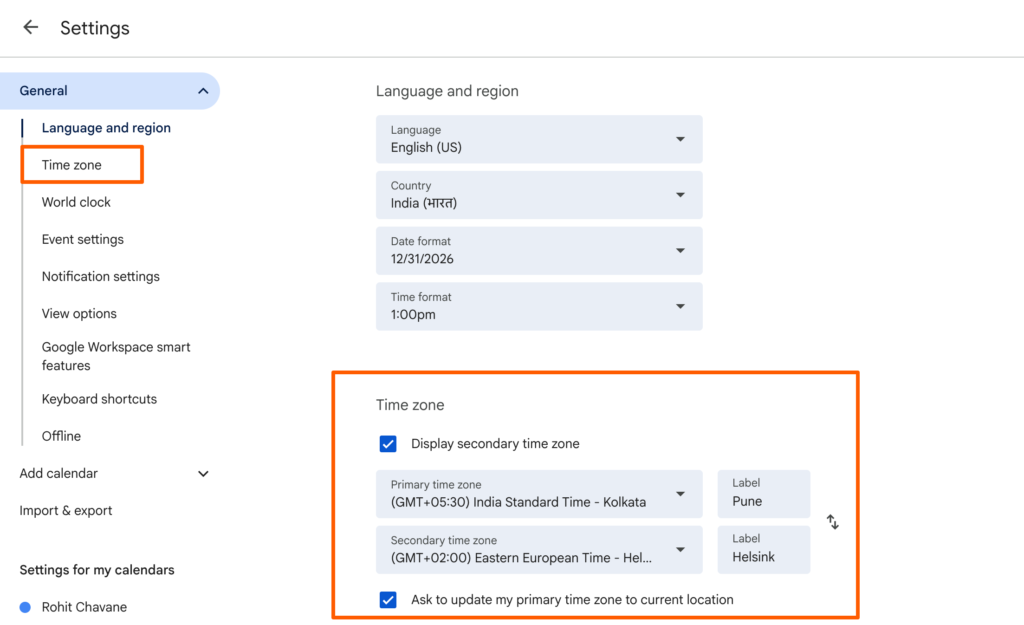Choose a new Primary time zone
The image size is (1024, 625).
pos(539,494)
